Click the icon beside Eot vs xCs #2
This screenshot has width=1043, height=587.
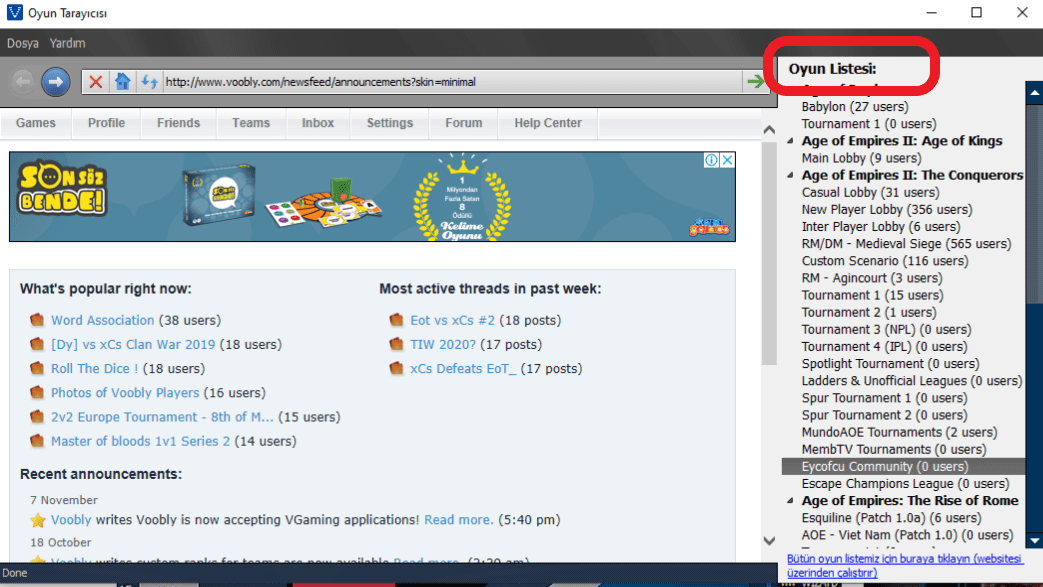pyautogui.click(x=396, y=319)
